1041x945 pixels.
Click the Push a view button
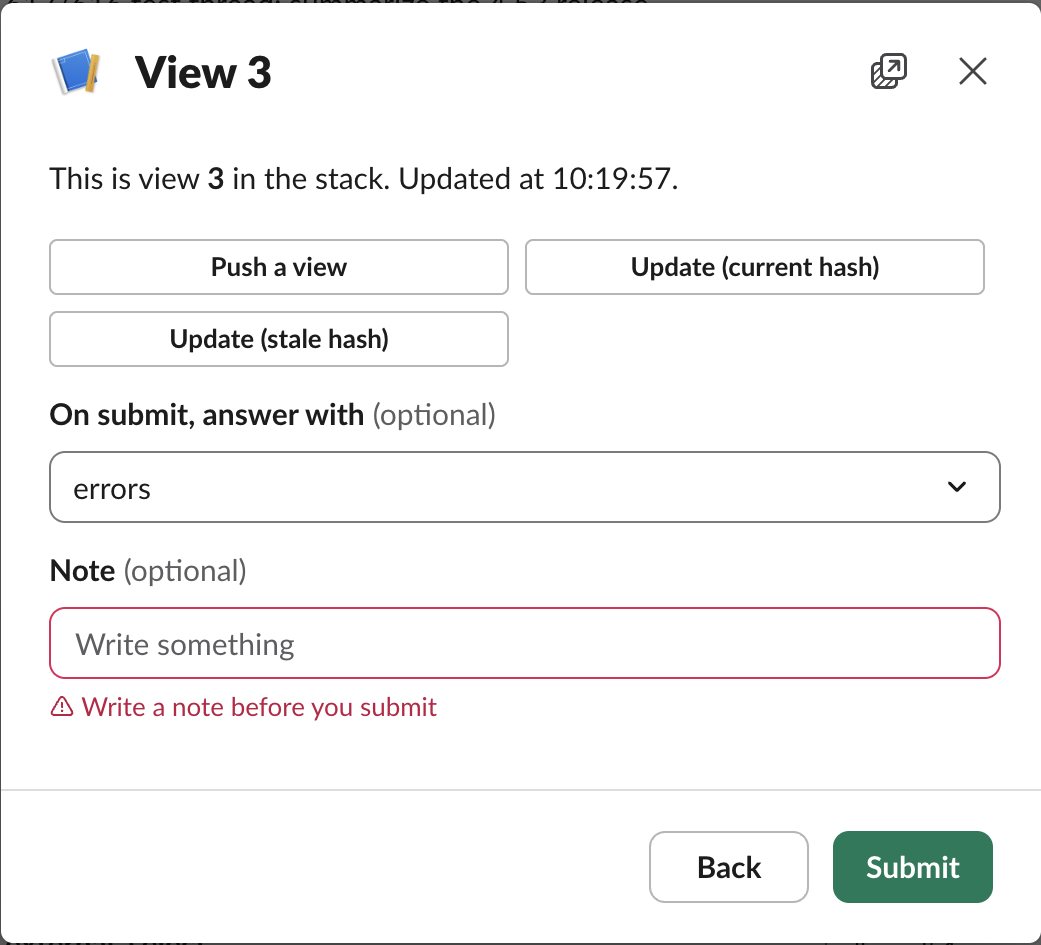point(279,267)
